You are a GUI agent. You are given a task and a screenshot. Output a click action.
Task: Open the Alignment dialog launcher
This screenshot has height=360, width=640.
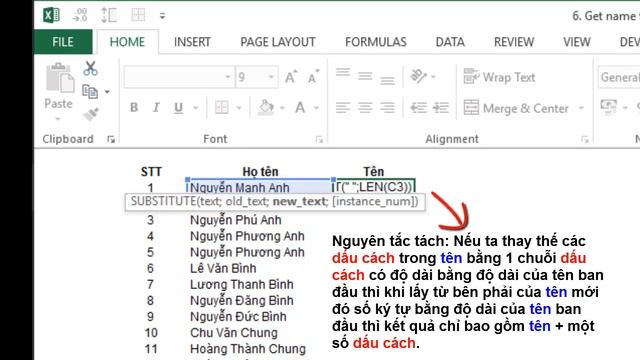tap(585, 140)
